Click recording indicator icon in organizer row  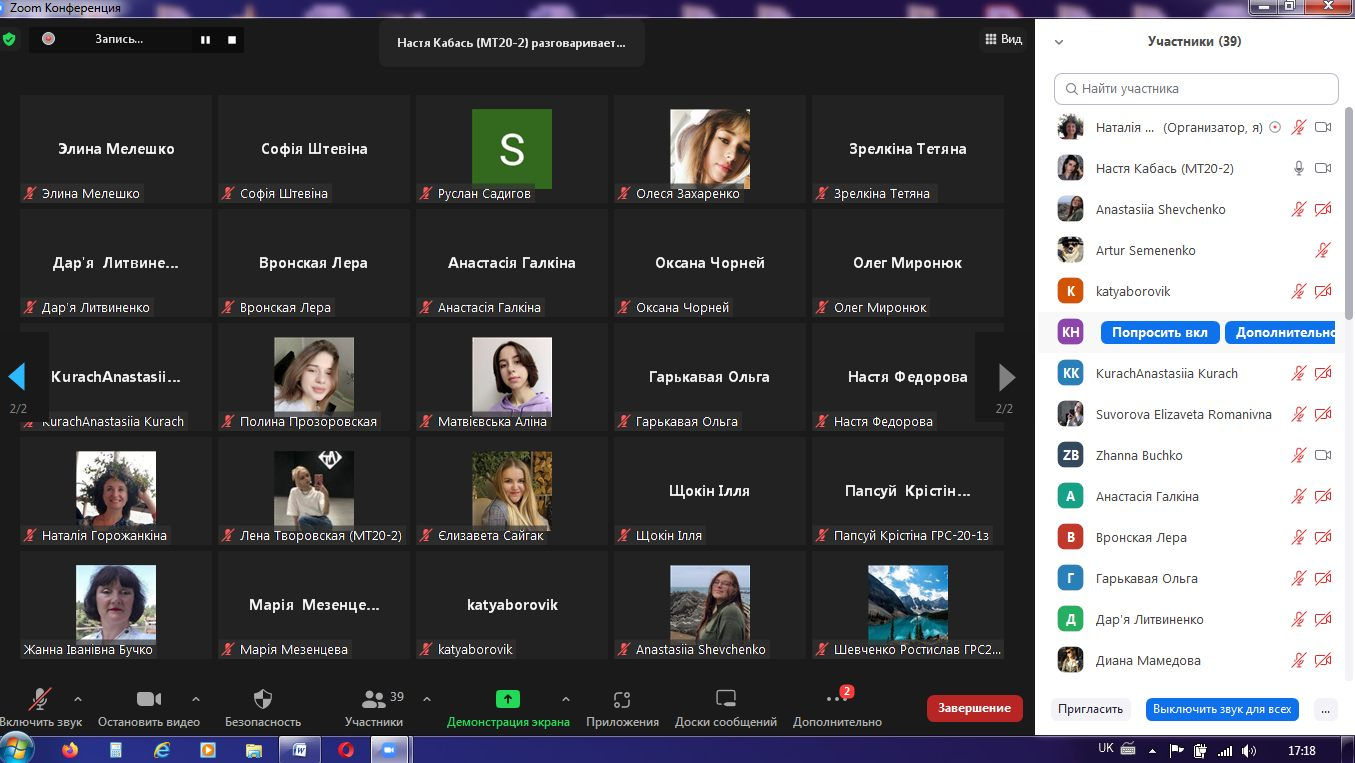[x=1274, y=127]
